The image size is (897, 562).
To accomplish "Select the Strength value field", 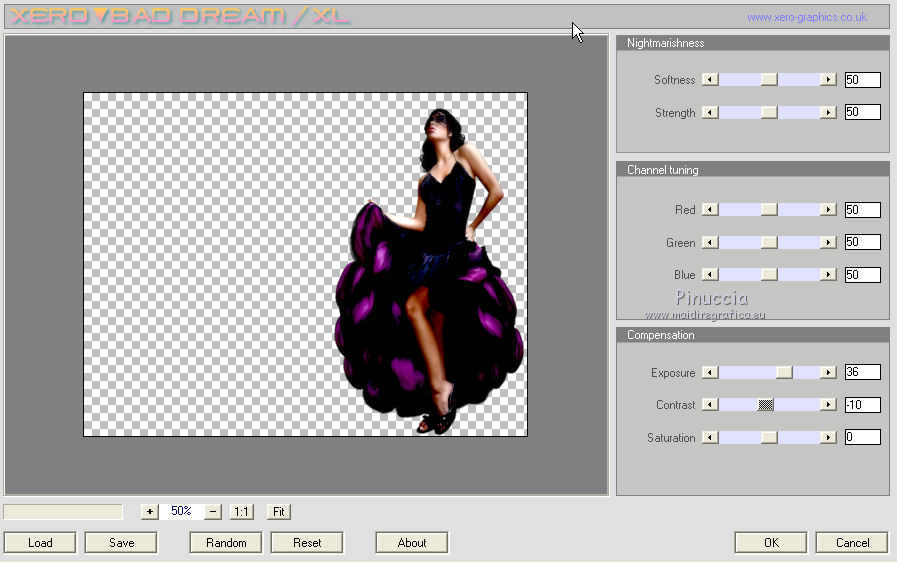I will (x=863, y=112).
